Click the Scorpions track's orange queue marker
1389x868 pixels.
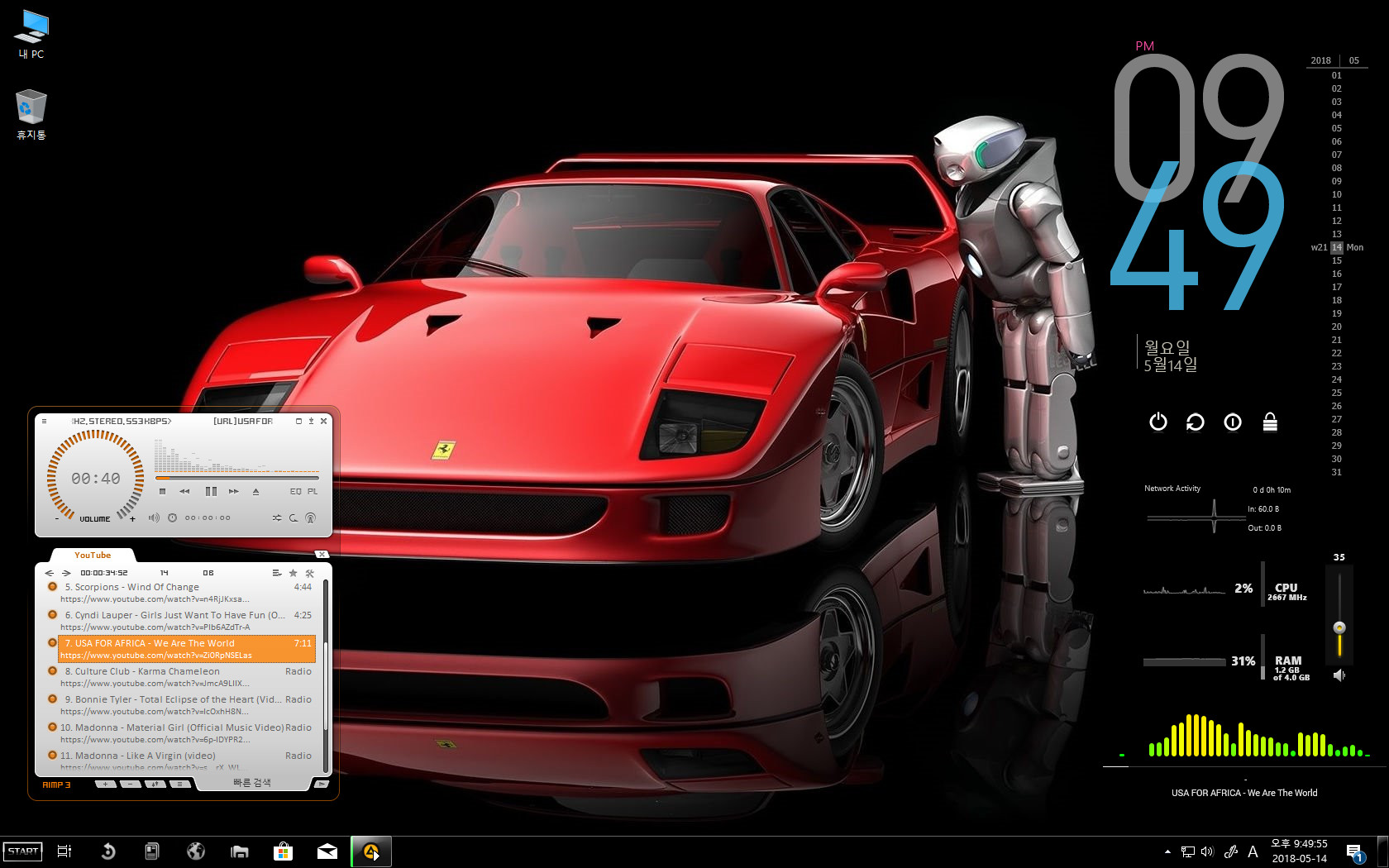(x=52, y=587)
